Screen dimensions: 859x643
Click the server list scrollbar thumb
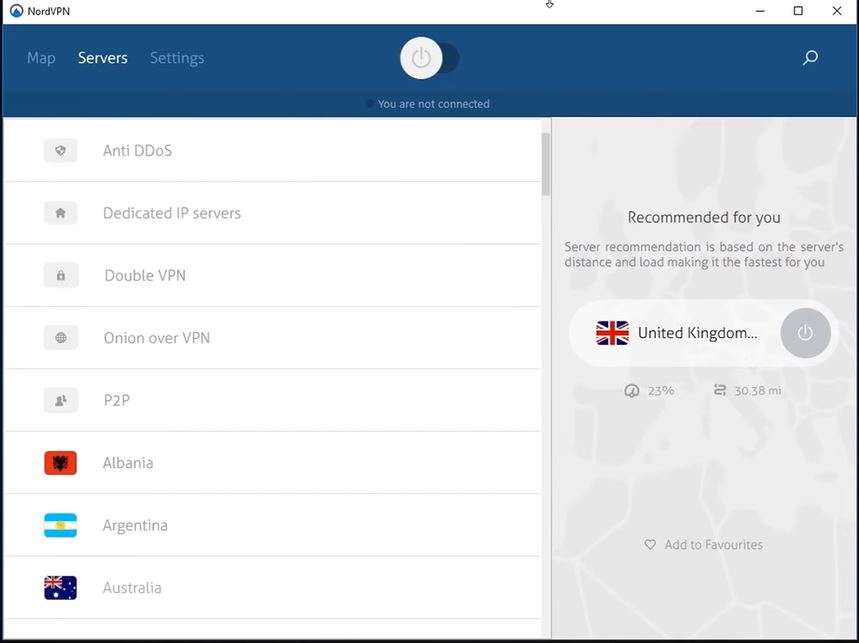[x=546, y=164]
